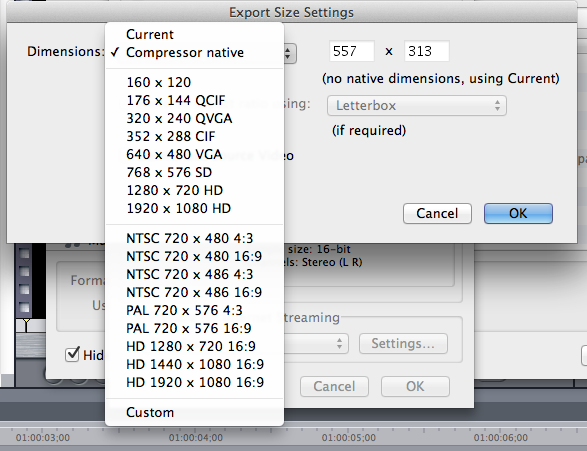587x451 pixels.
Task: Cancel the Export Size Settings dialog
Action: tap(437, 213)
